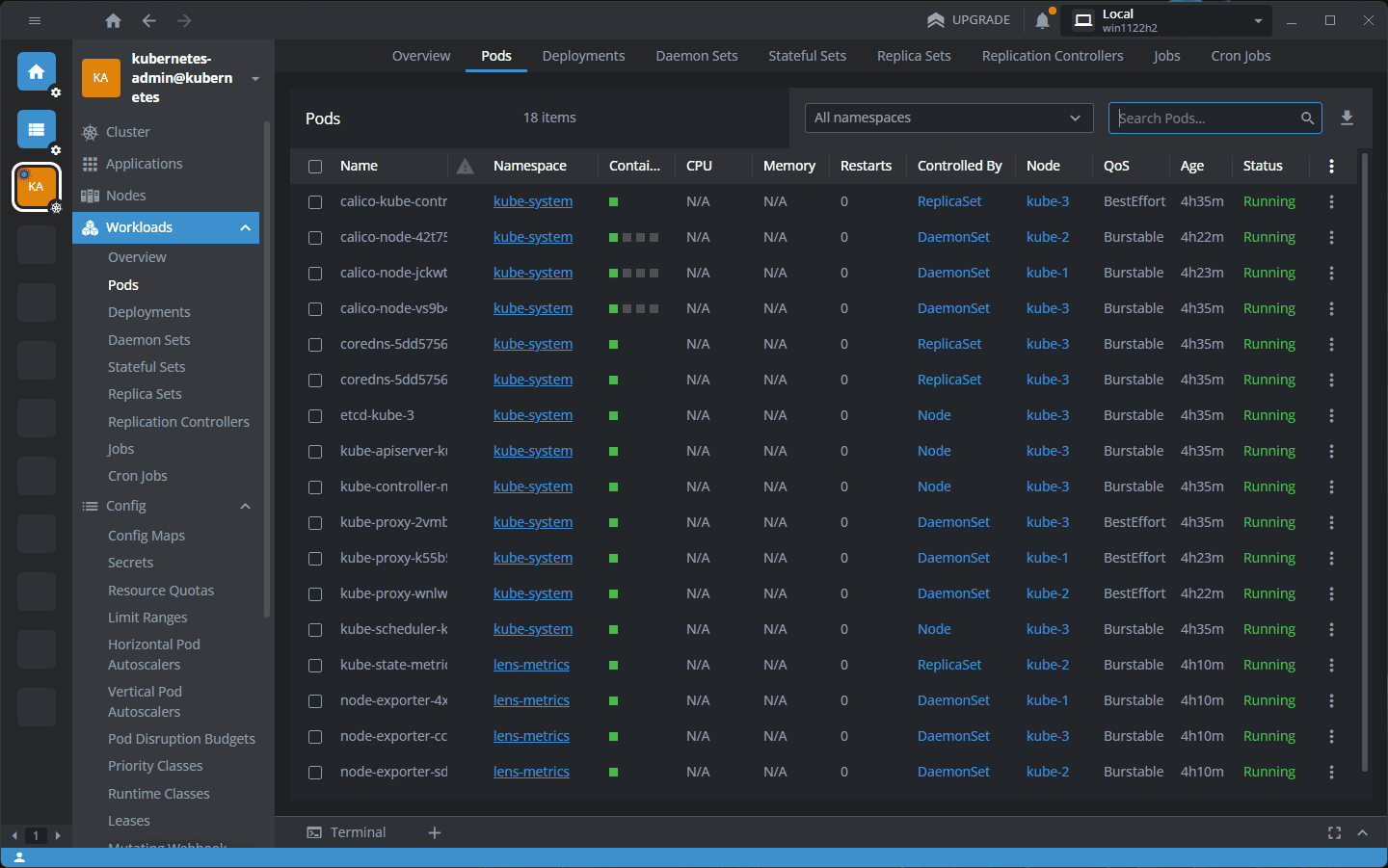Viewport: 1388px width, 868px height.
Task: Collapse the Workloads sidebar section
Action: click(x=245, y=227)
